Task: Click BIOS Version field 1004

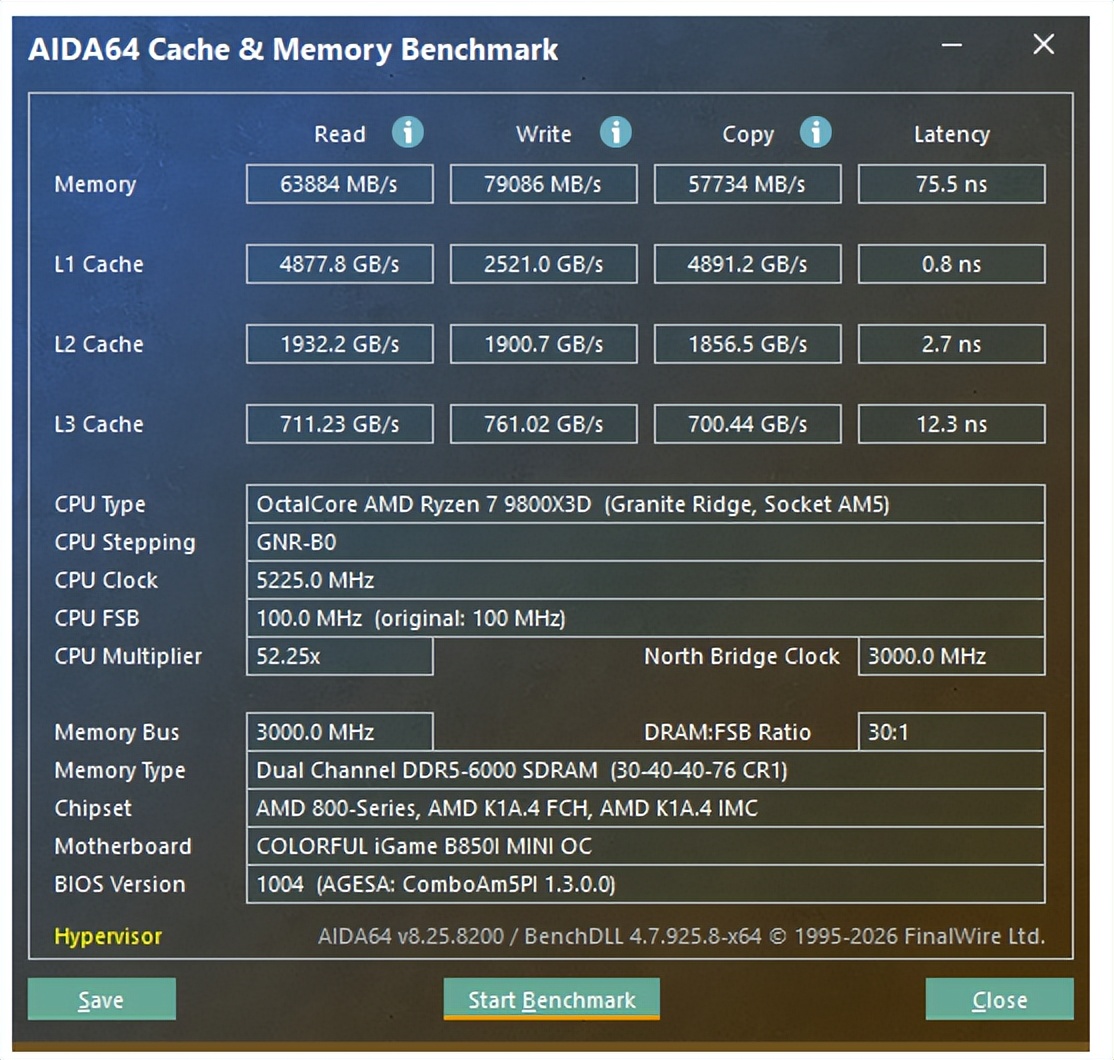Action: (x=646, y=884)
